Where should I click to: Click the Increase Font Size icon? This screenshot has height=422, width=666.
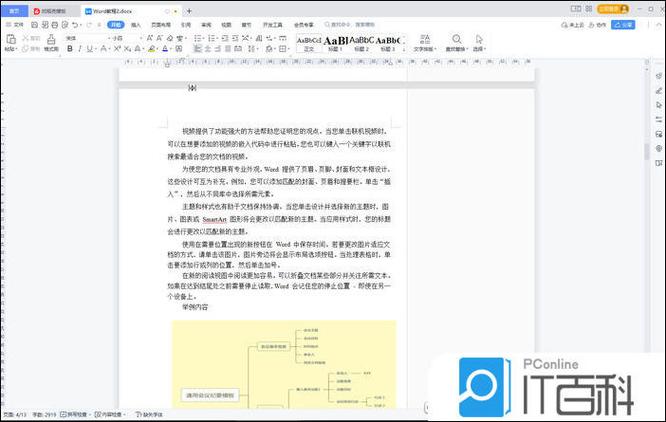tap(150, 38)
